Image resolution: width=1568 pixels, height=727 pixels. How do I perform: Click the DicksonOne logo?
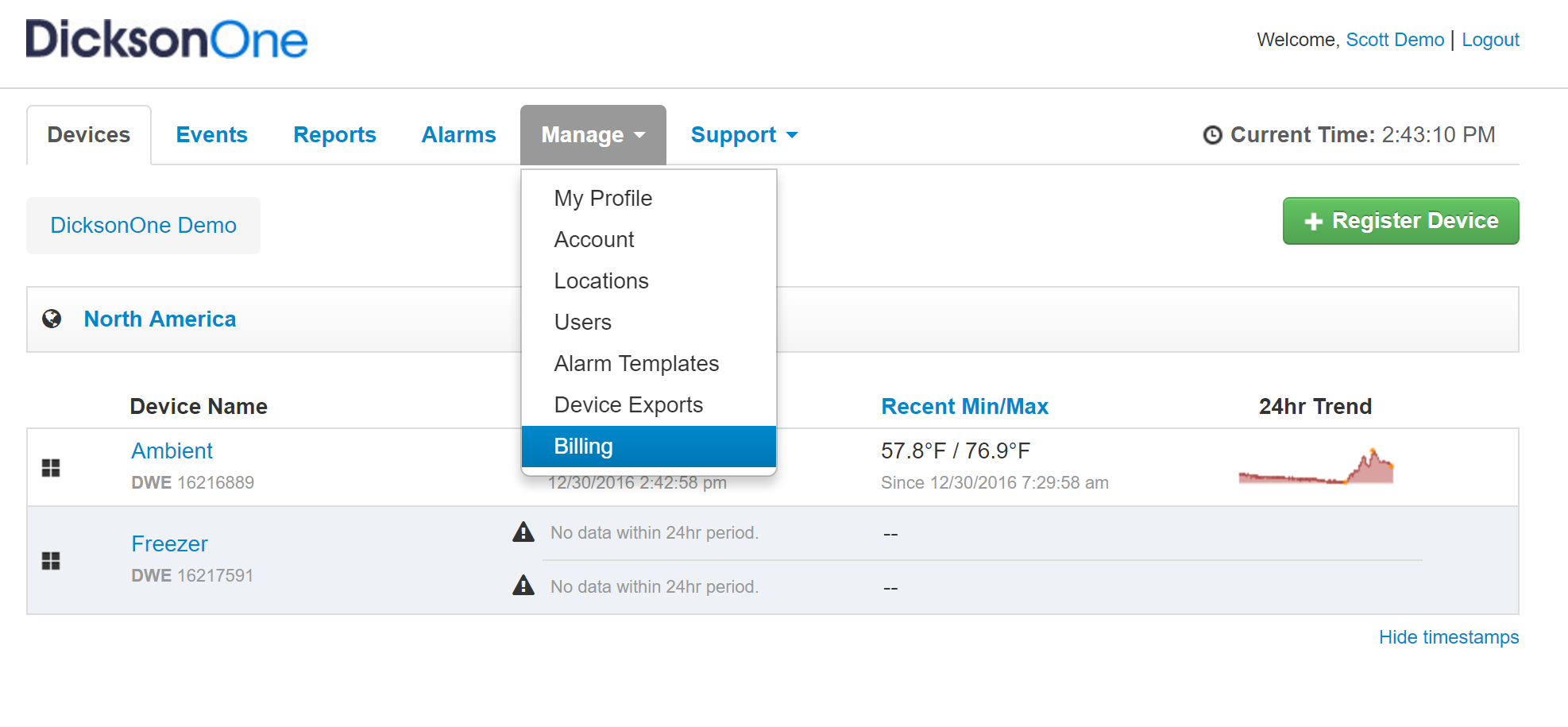point(167,39)
